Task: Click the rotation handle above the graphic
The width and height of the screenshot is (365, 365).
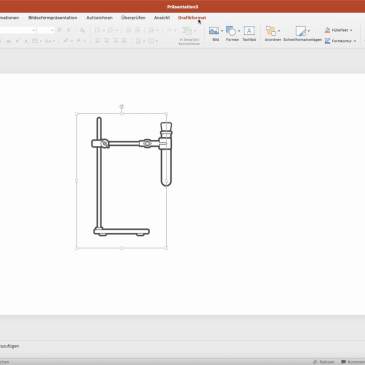Action: [122, 107]
